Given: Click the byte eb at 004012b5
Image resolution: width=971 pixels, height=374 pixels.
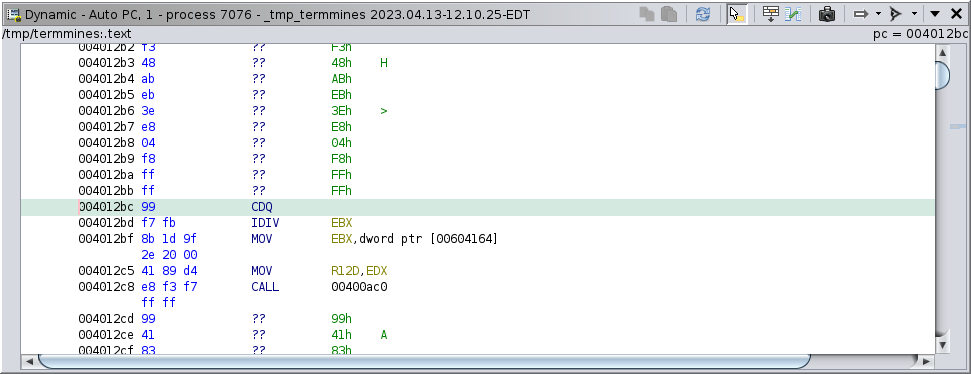Looking at the screenshot, I should click(148, 95).
